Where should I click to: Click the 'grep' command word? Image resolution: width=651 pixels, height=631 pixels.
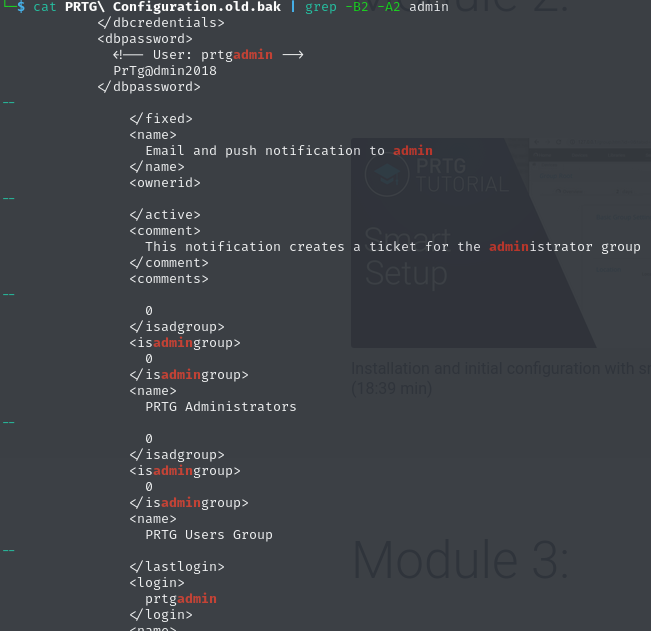[x=321, y=7]
